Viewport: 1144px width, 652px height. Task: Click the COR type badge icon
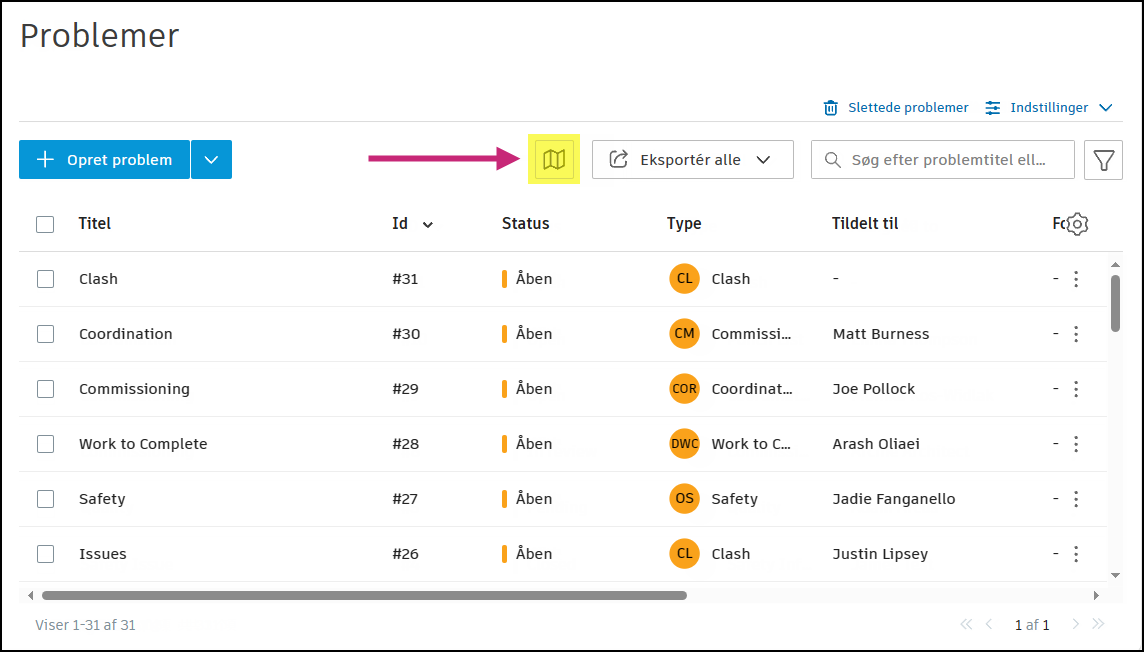pos(684,389)
